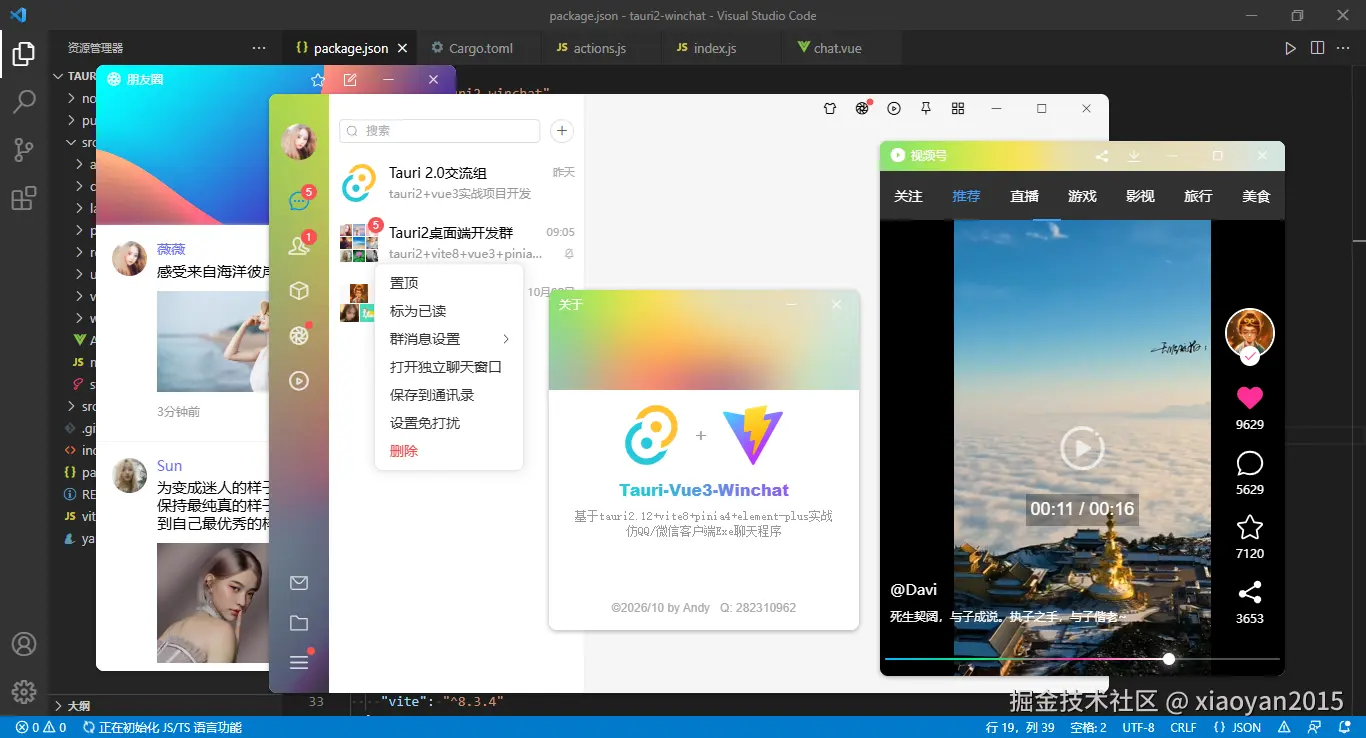Share the video via icon showing 3653
Viewport: 1366px width, 738px height.
[1250, 592]
